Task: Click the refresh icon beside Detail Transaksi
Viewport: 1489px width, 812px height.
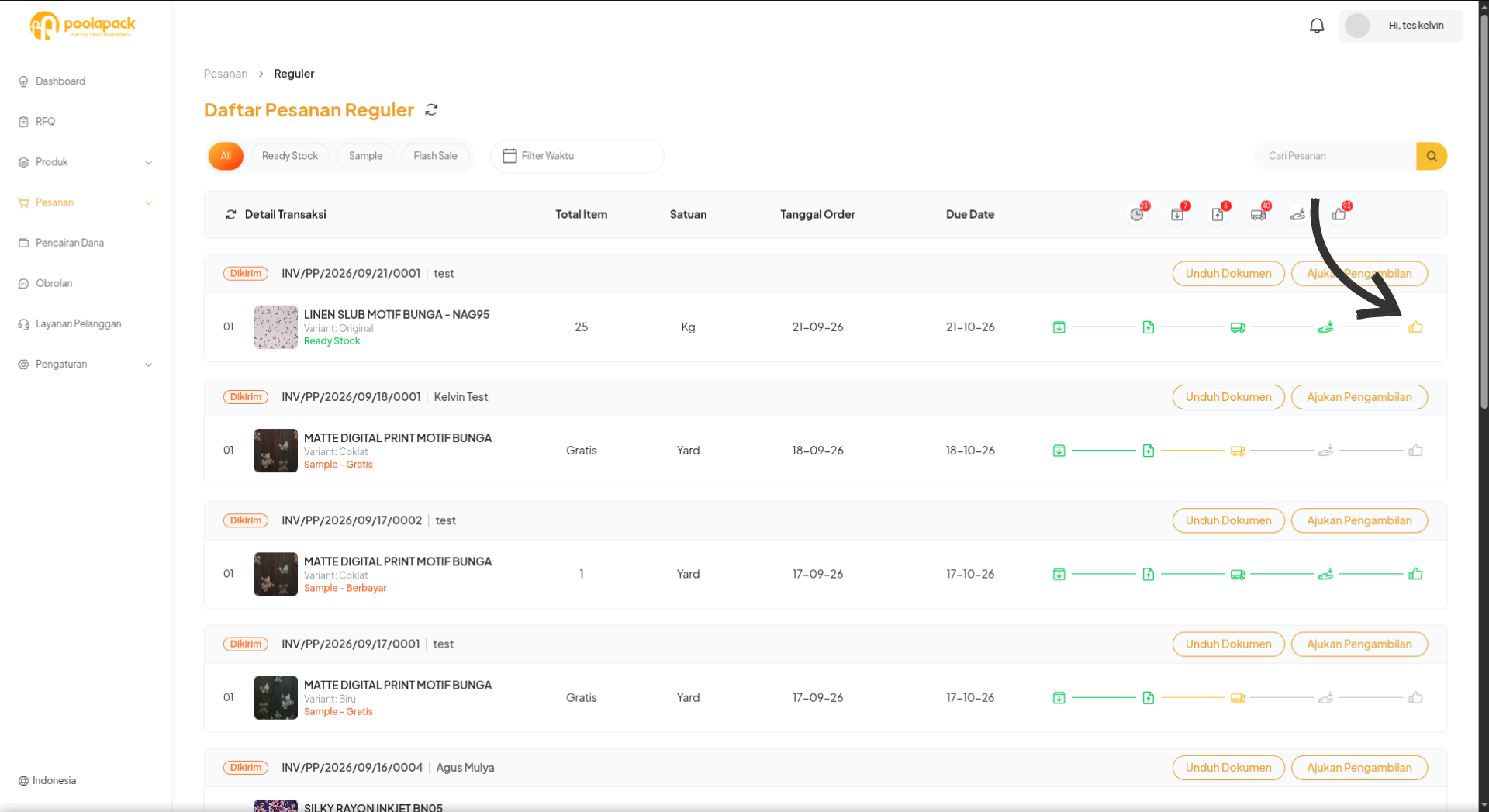Action: pos(230,215)
